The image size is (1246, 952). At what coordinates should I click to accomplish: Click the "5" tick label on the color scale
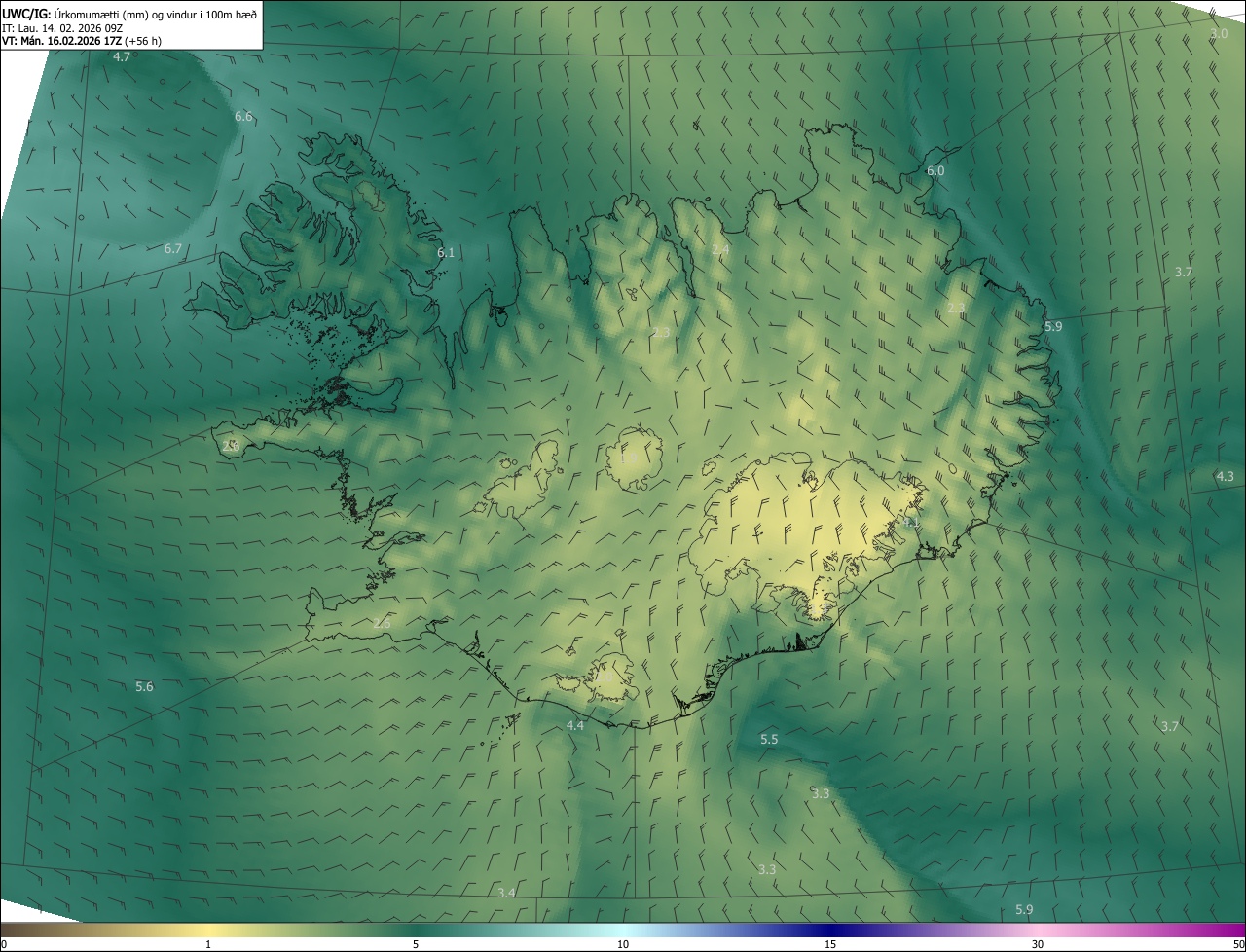pos(416,944)
